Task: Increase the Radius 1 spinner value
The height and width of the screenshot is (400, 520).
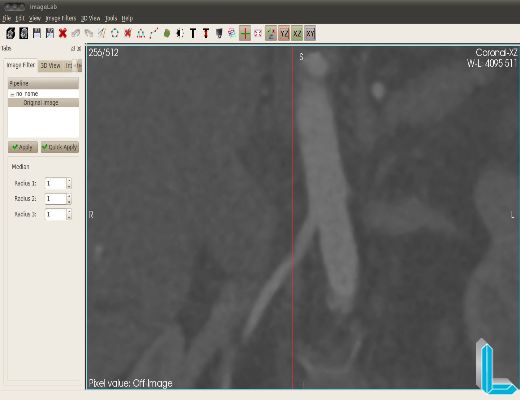Action: [69, 181]
